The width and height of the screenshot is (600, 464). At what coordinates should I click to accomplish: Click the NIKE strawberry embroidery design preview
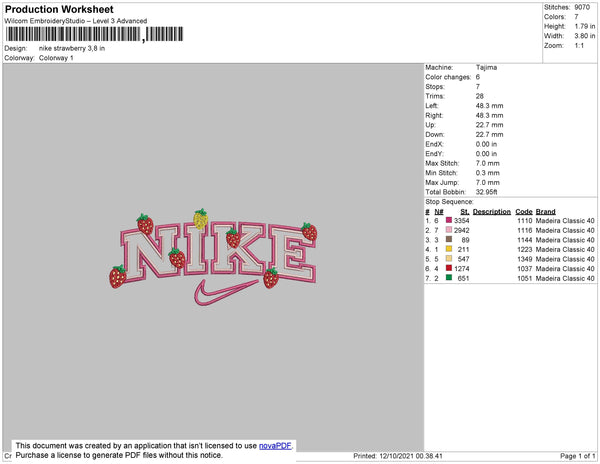coord(213,257)
